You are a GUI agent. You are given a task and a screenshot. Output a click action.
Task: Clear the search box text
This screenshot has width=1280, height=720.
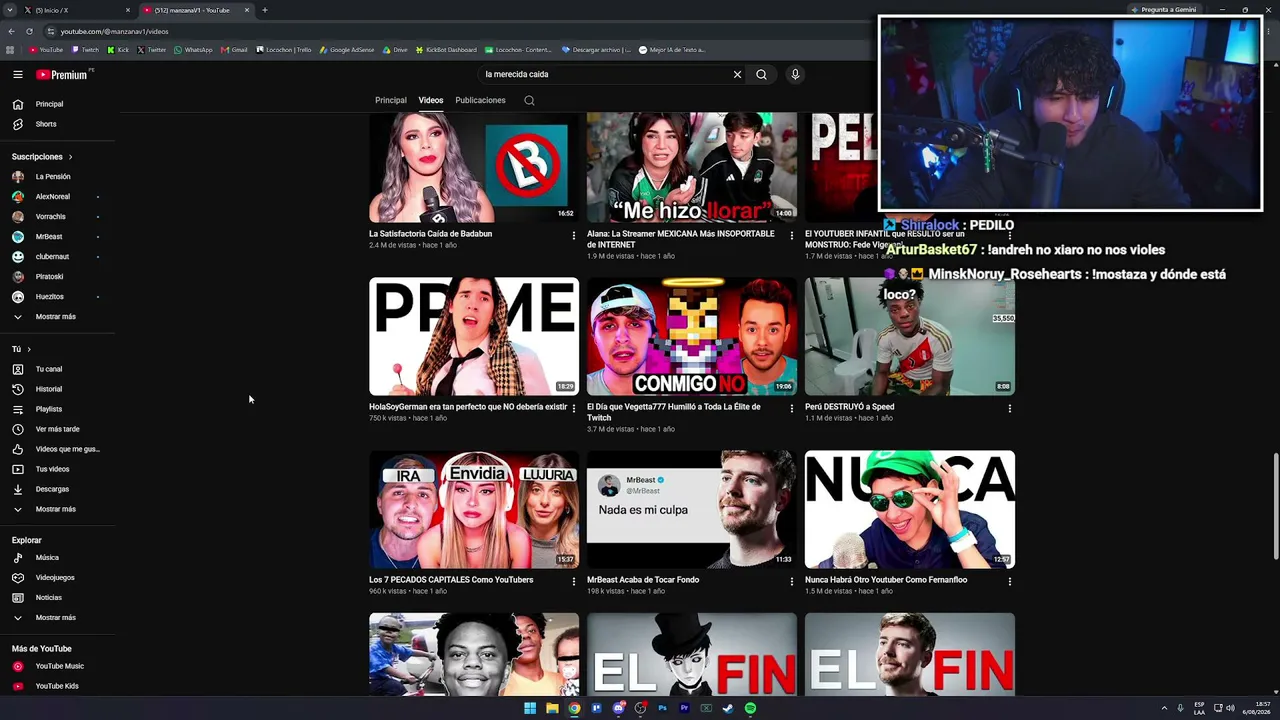click(738, 74)
